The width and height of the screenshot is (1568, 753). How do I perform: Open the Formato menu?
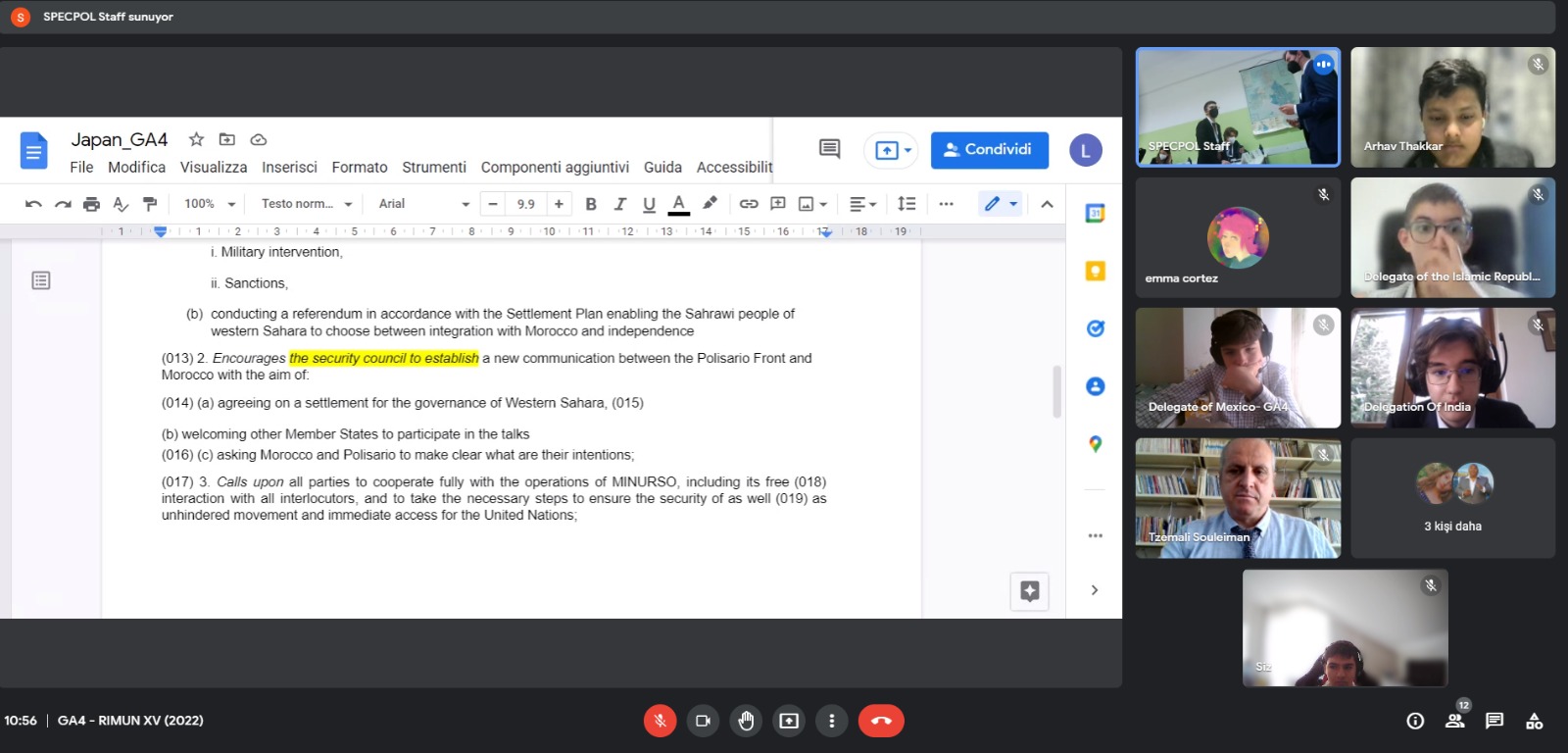[x=359, y=168]
